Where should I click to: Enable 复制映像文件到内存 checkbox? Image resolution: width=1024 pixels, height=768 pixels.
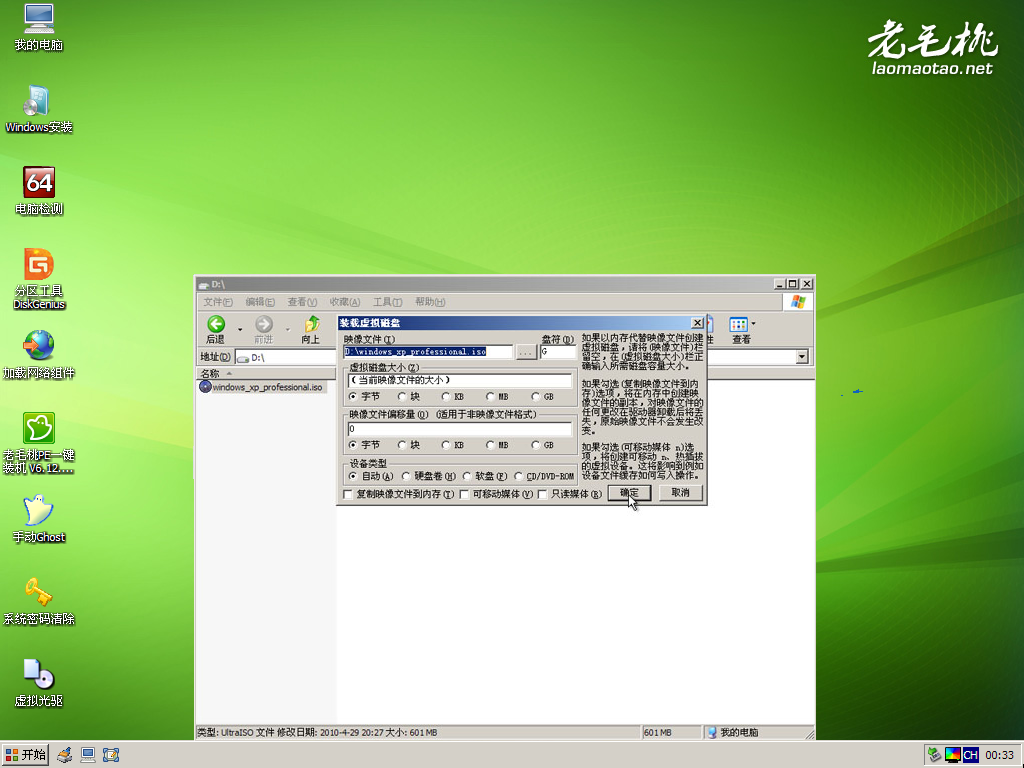coord(348,494)
